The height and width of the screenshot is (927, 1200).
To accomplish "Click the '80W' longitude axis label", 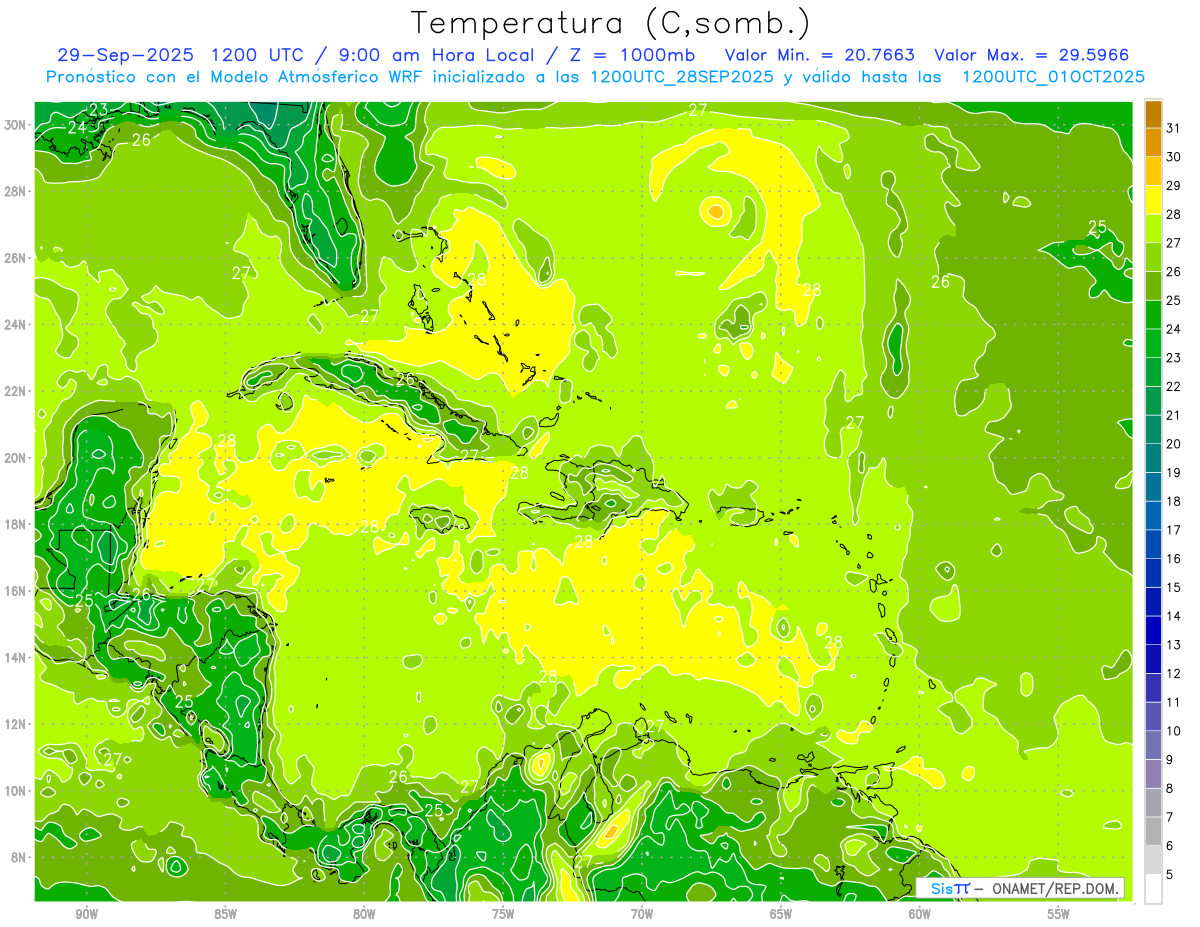I will pos(364,914).
